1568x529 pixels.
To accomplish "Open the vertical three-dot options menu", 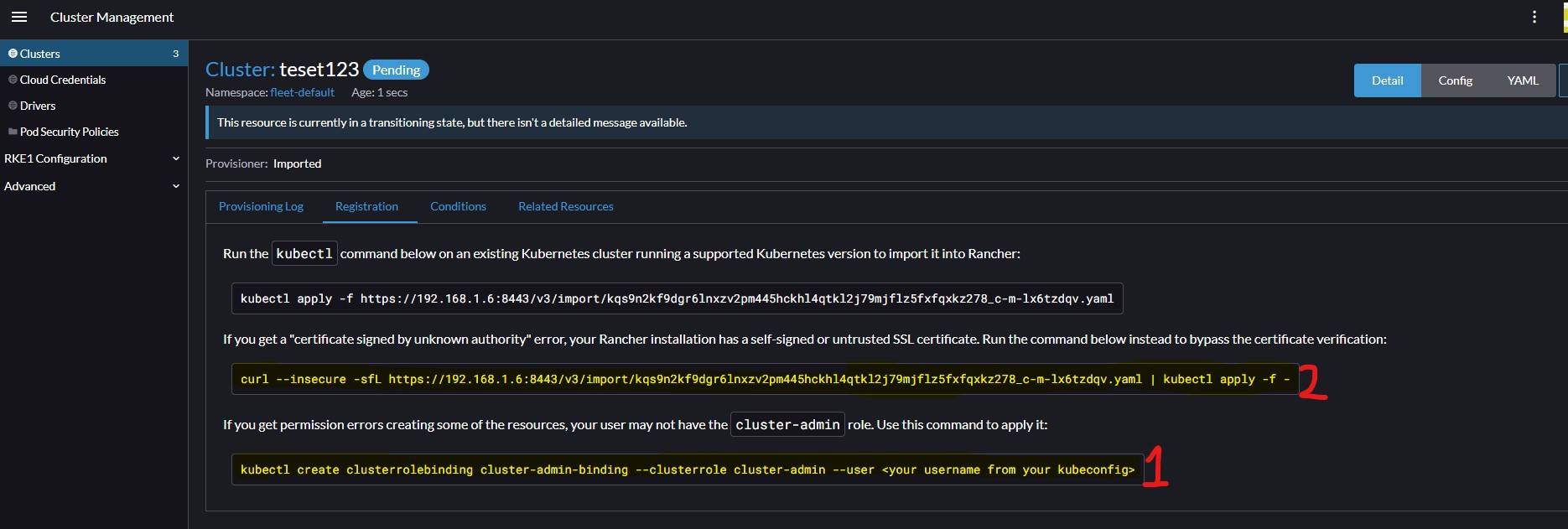I will tap(1534, 17).
